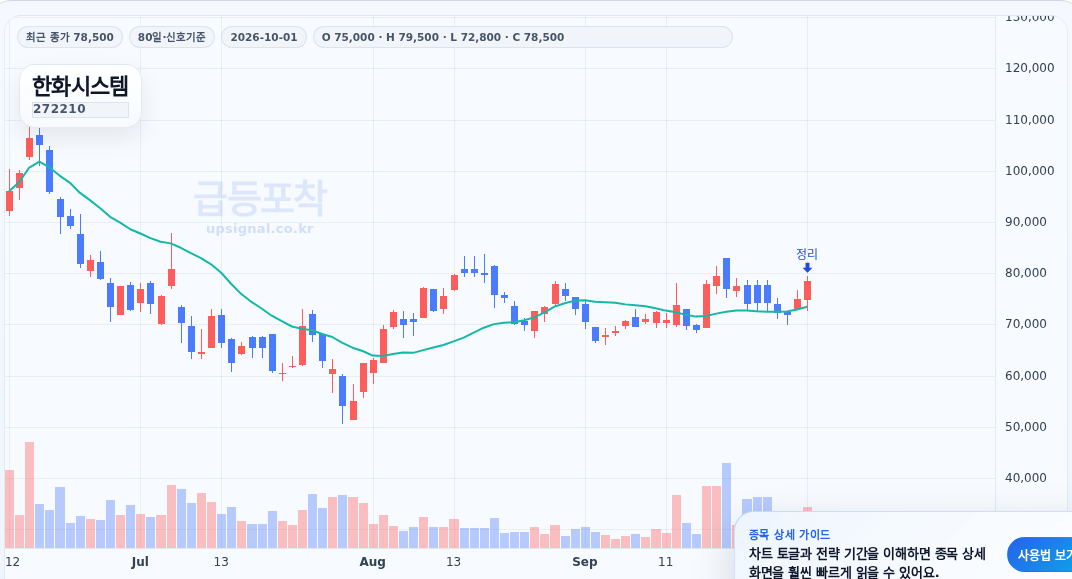Select the Aug label on the date axis
This screenshot has width=1072, height=579.
[373, 562]
